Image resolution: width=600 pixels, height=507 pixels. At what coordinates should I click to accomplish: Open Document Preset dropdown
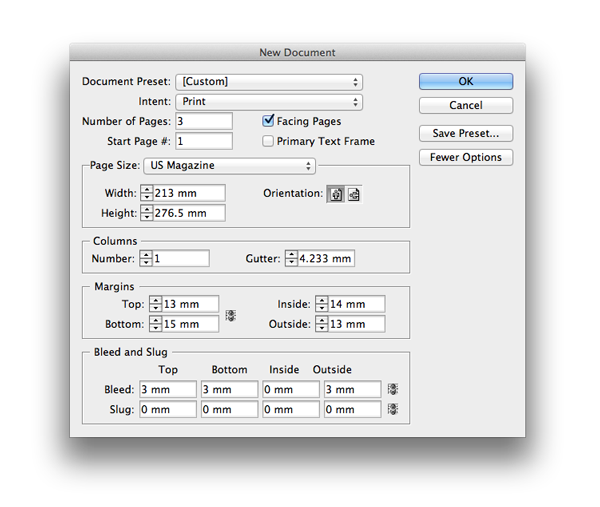point(269,82)
